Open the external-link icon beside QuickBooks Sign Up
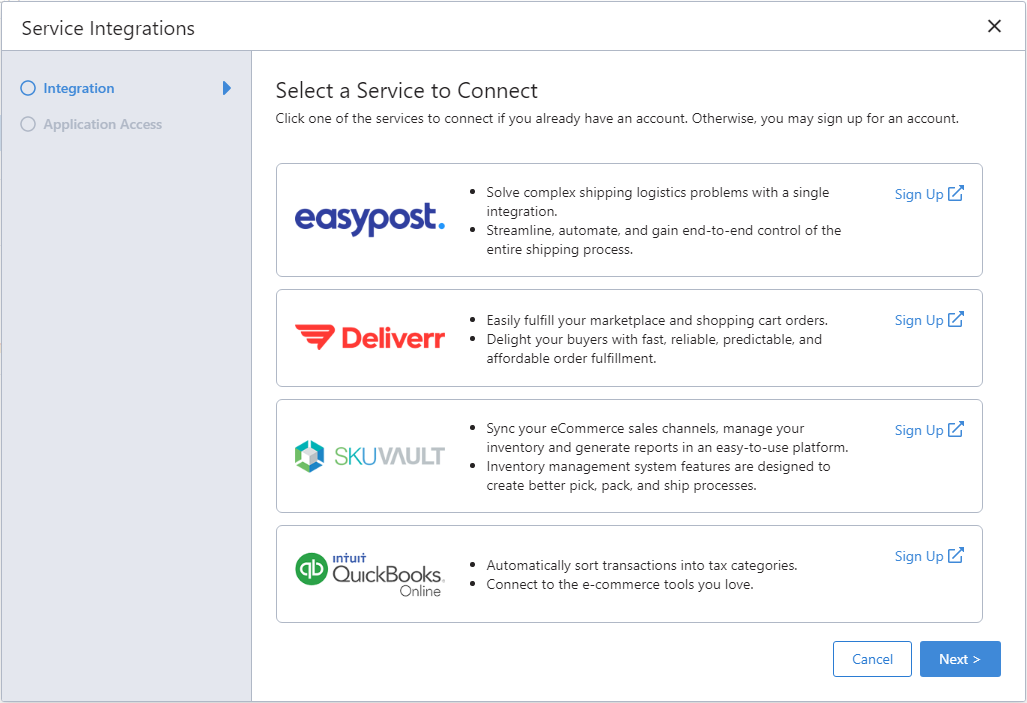Viewport: 1027px width, 703px height. [x=957, y=554]
